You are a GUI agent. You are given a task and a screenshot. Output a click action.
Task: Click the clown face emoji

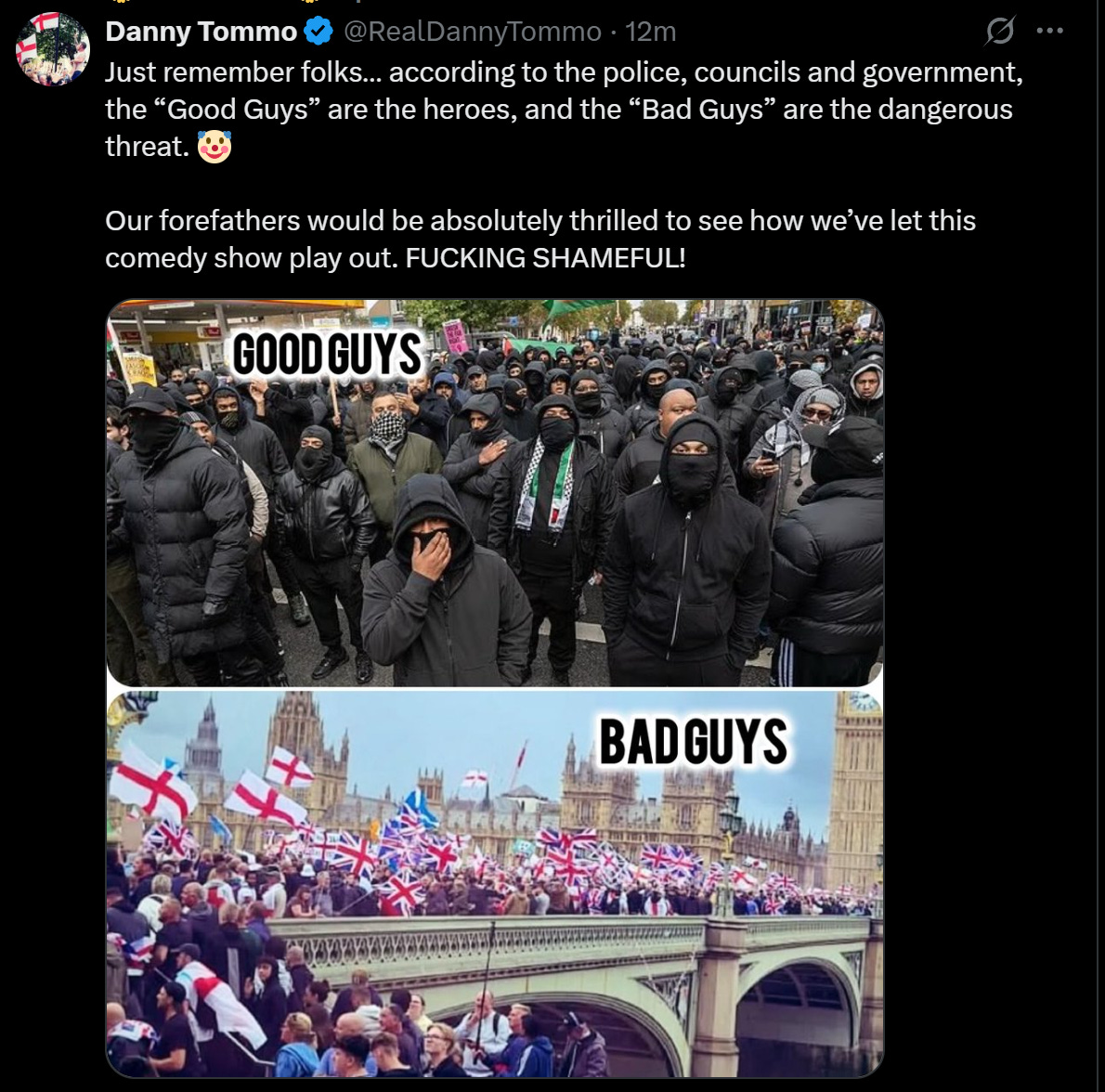point(214,147)
